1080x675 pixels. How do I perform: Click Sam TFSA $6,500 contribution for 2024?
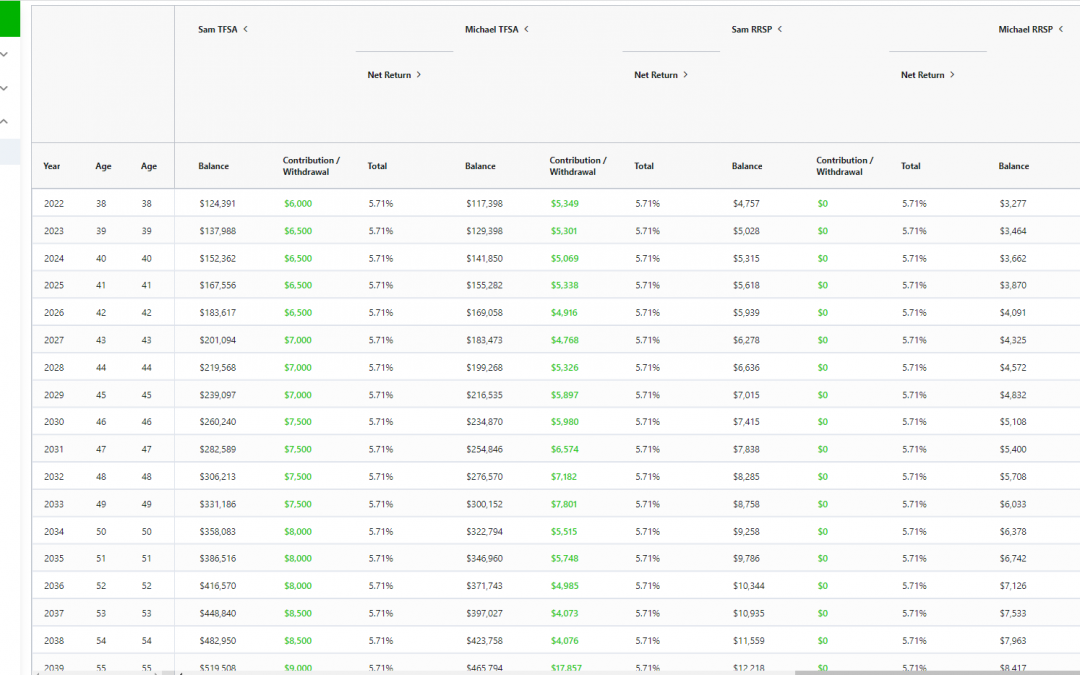(298, 258)
